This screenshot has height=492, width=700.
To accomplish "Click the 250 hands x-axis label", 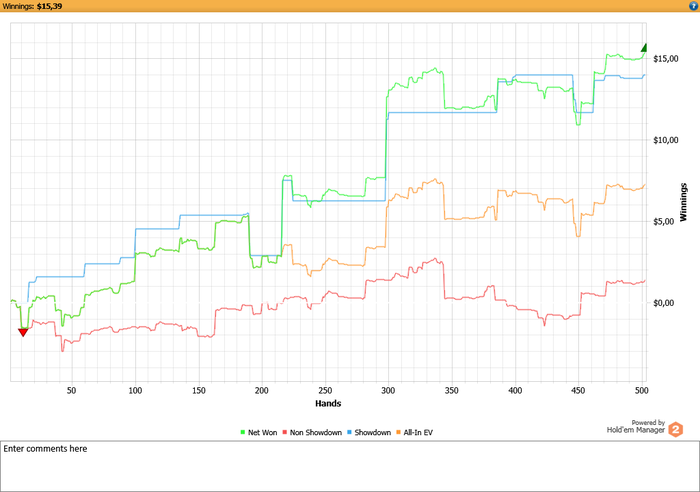I will 325,391.
